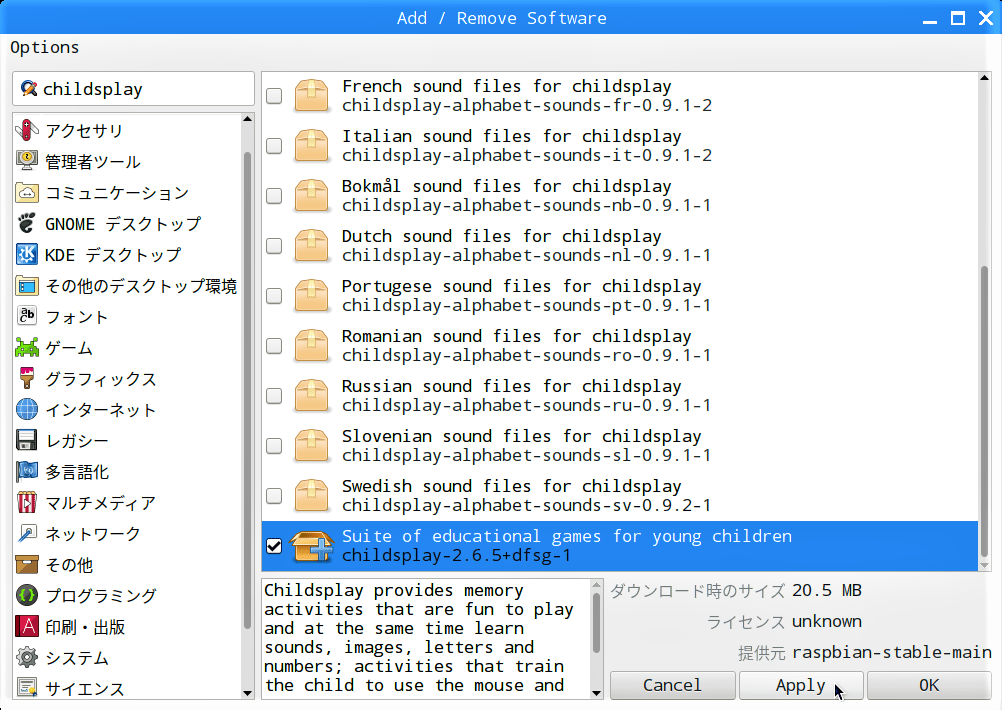Select the ゲーム category label

69,348
